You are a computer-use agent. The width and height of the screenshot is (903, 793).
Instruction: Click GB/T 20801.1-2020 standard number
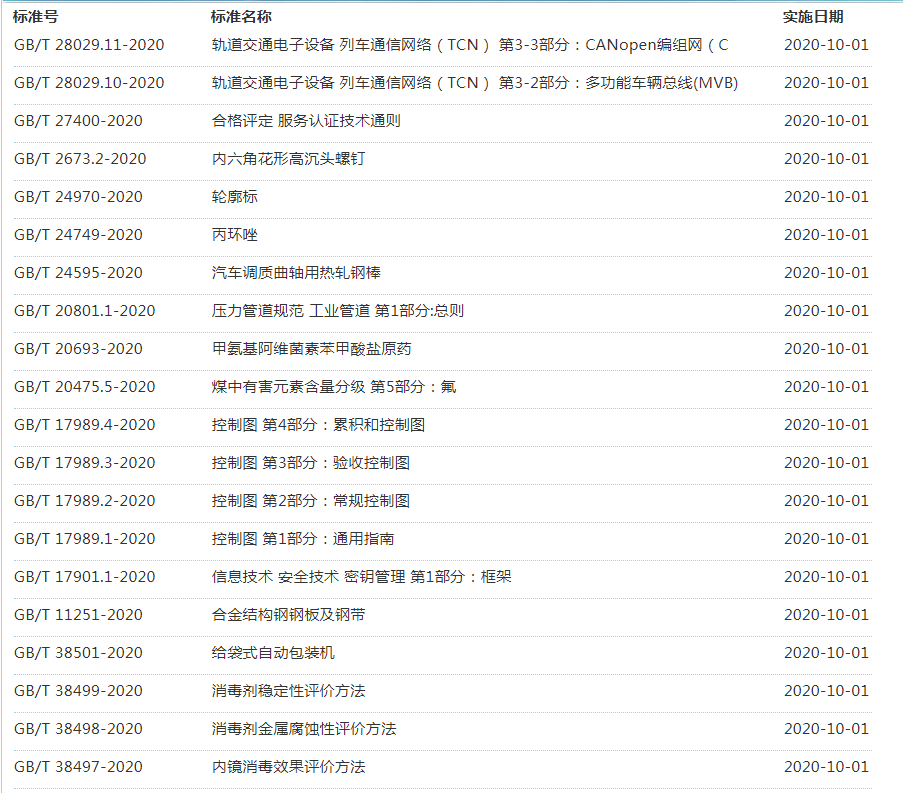(85, 311)
